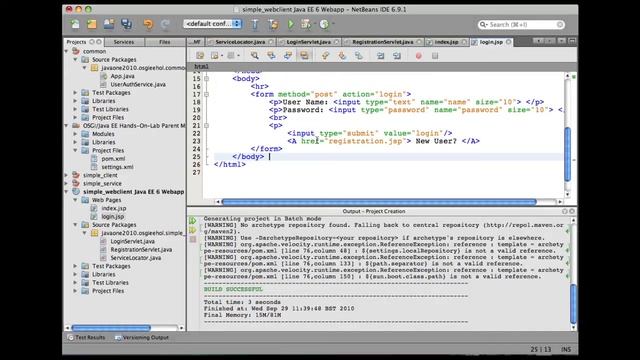Image resolution: width=640 pixels, height=360 pixels.
Task: Expand the simple_service project node
Action: coord(67,183)
